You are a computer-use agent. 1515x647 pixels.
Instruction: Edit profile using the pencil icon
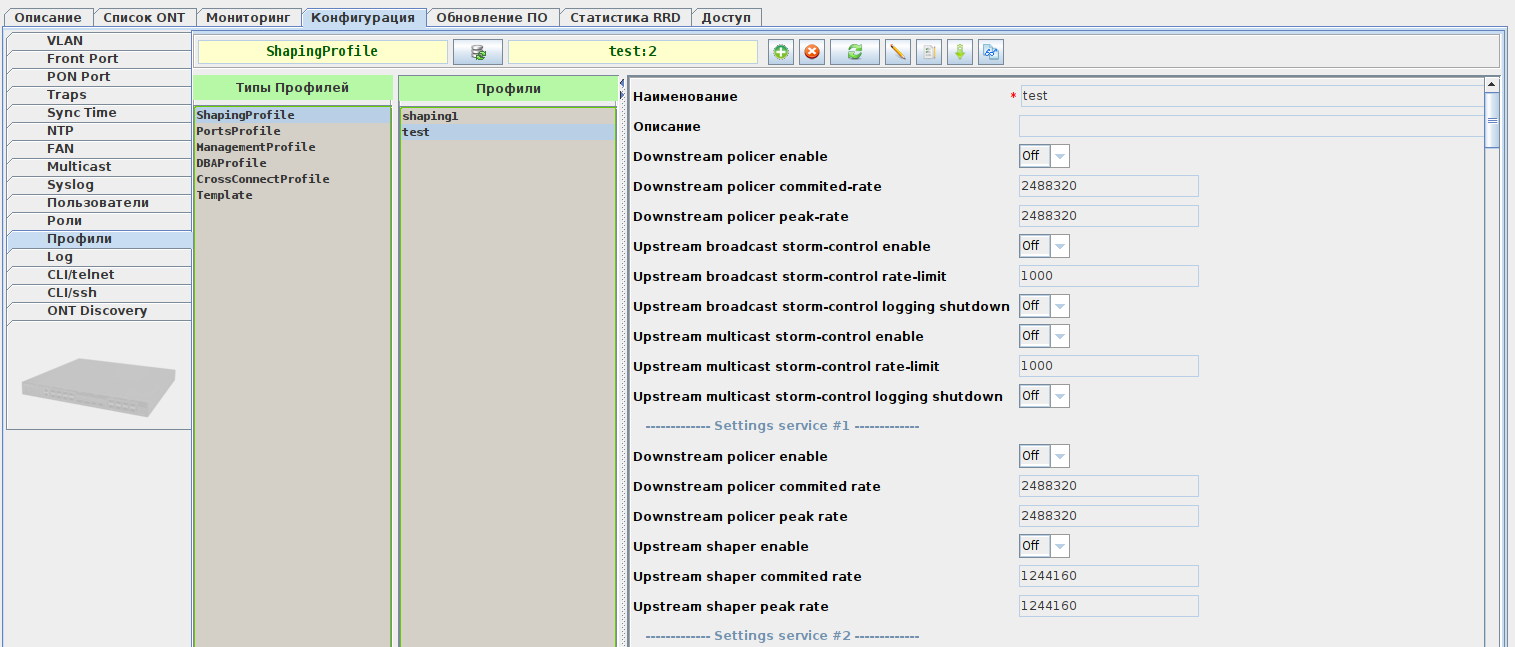[x=898, y=52]
